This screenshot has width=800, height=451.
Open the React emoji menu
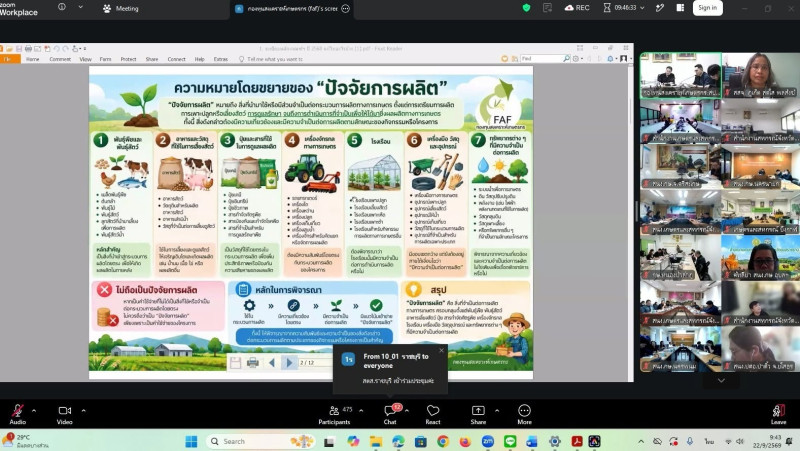[x=433, y=414]
